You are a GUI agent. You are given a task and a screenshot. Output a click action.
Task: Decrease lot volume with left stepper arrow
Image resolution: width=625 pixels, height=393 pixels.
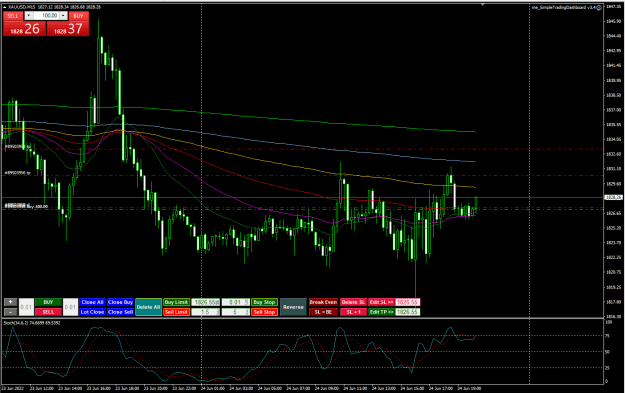[x=28, y=16]
